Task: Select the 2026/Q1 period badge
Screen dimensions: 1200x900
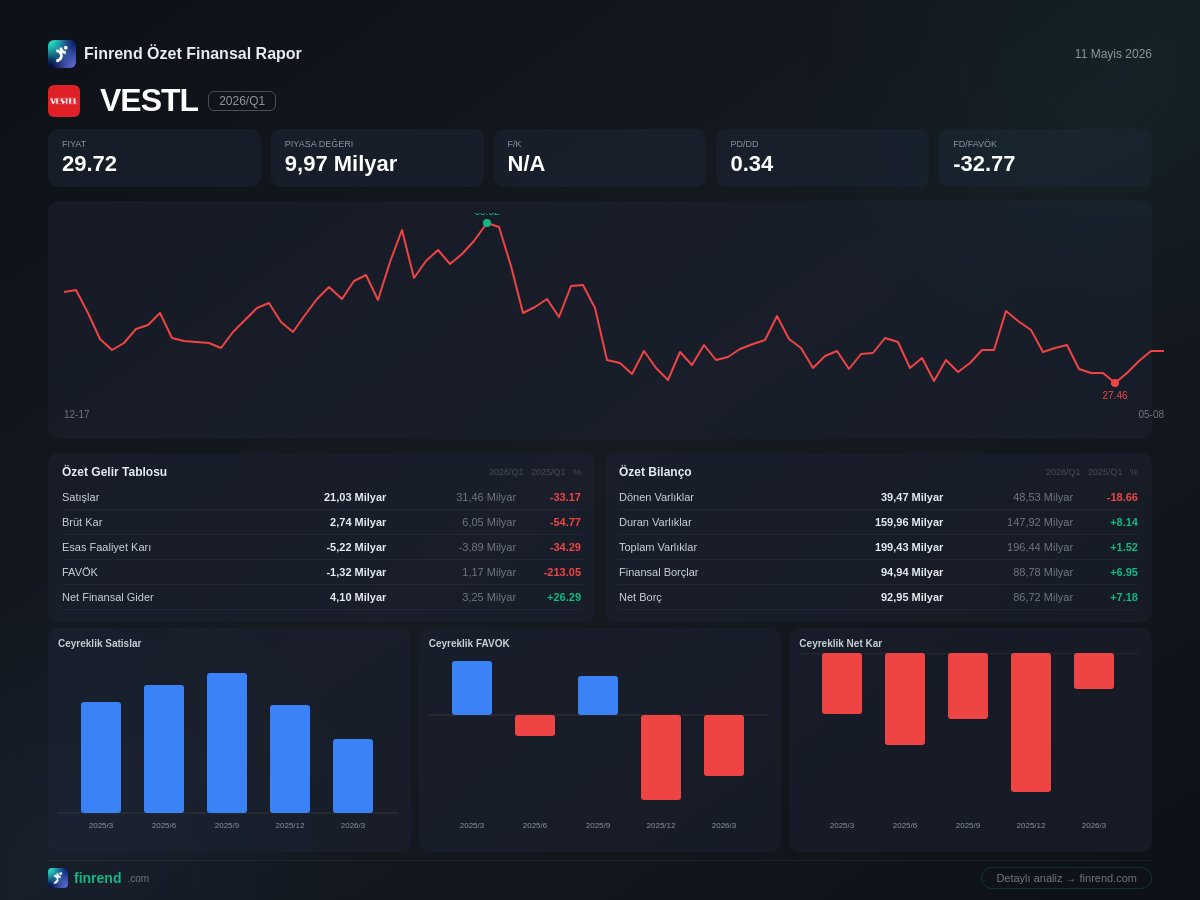Action: [x=242, y=101]
